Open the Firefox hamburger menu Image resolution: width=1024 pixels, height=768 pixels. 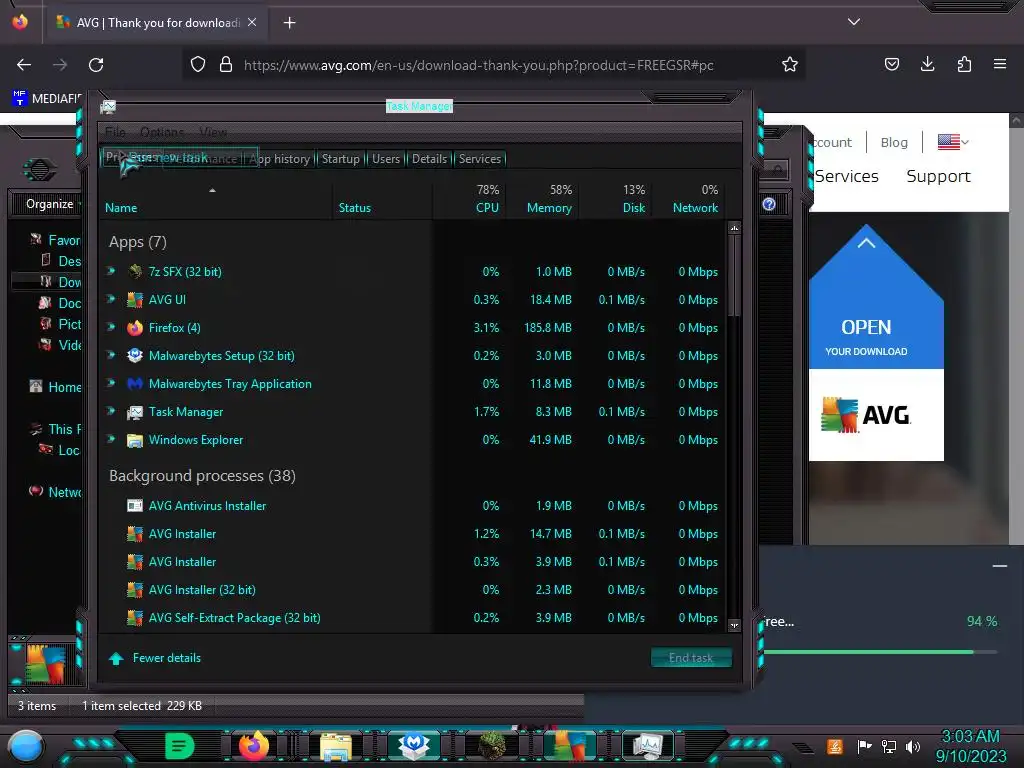(x=999, y=64)
